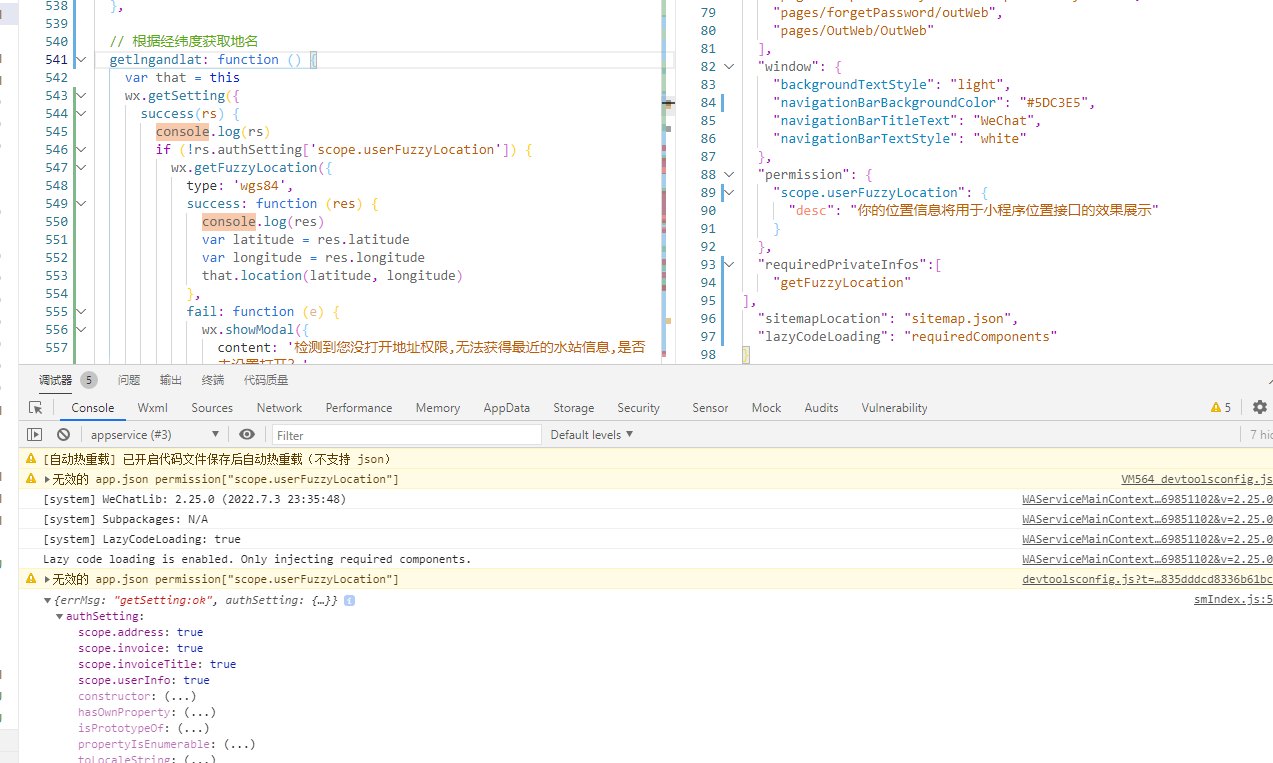Click the [system] LazyCodeLoading: true log
This screenshot has height=763, width=1273.
142,540
